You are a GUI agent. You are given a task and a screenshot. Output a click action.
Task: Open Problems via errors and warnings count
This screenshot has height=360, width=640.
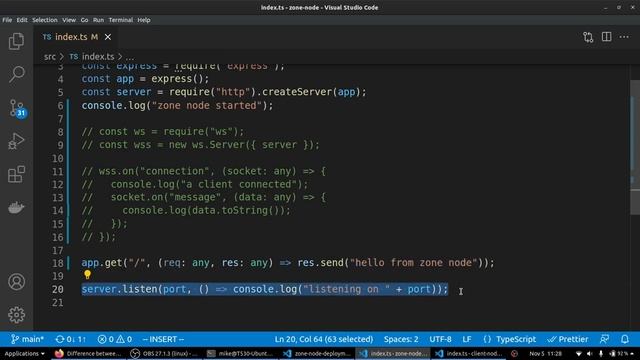[115, 339]
